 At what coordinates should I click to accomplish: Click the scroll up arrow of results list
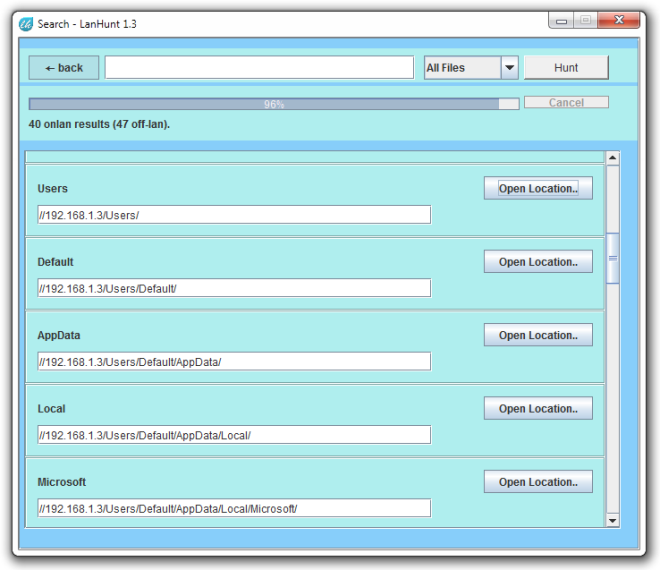coord(612,158)
